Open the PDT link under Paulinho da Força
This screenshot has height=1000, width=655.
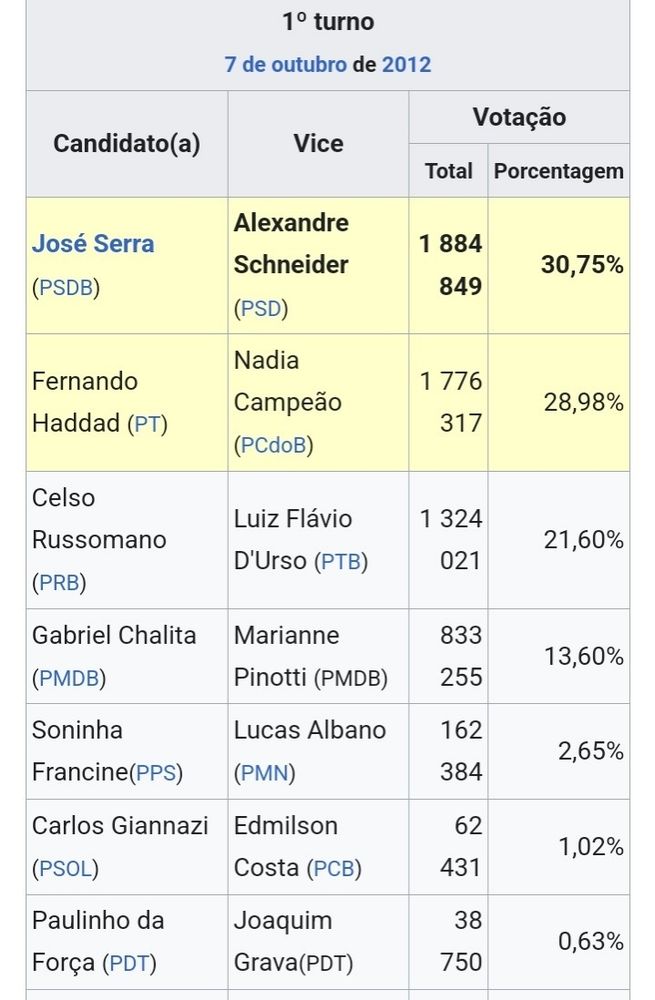[129, 964]
